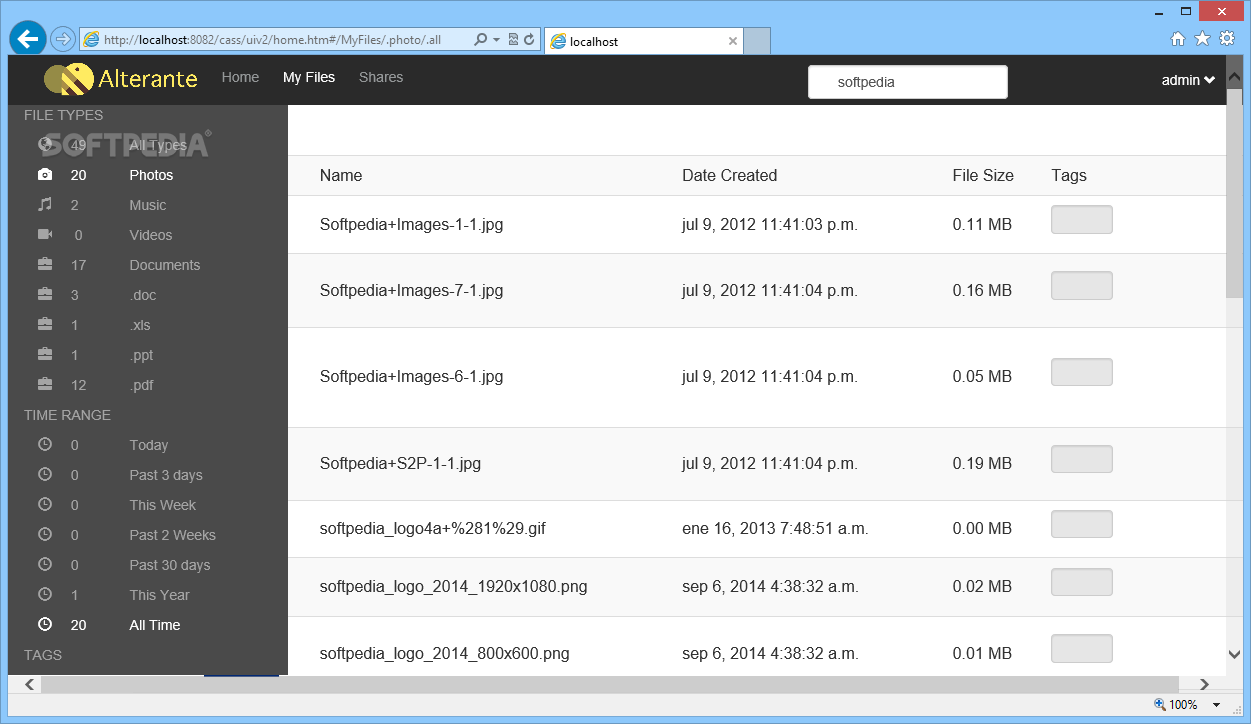The width and height of the screenshot is (1251, 724).
Task: Open file softpedia_logo_2014_1920x1080.png
Action: tap(454, 587)
